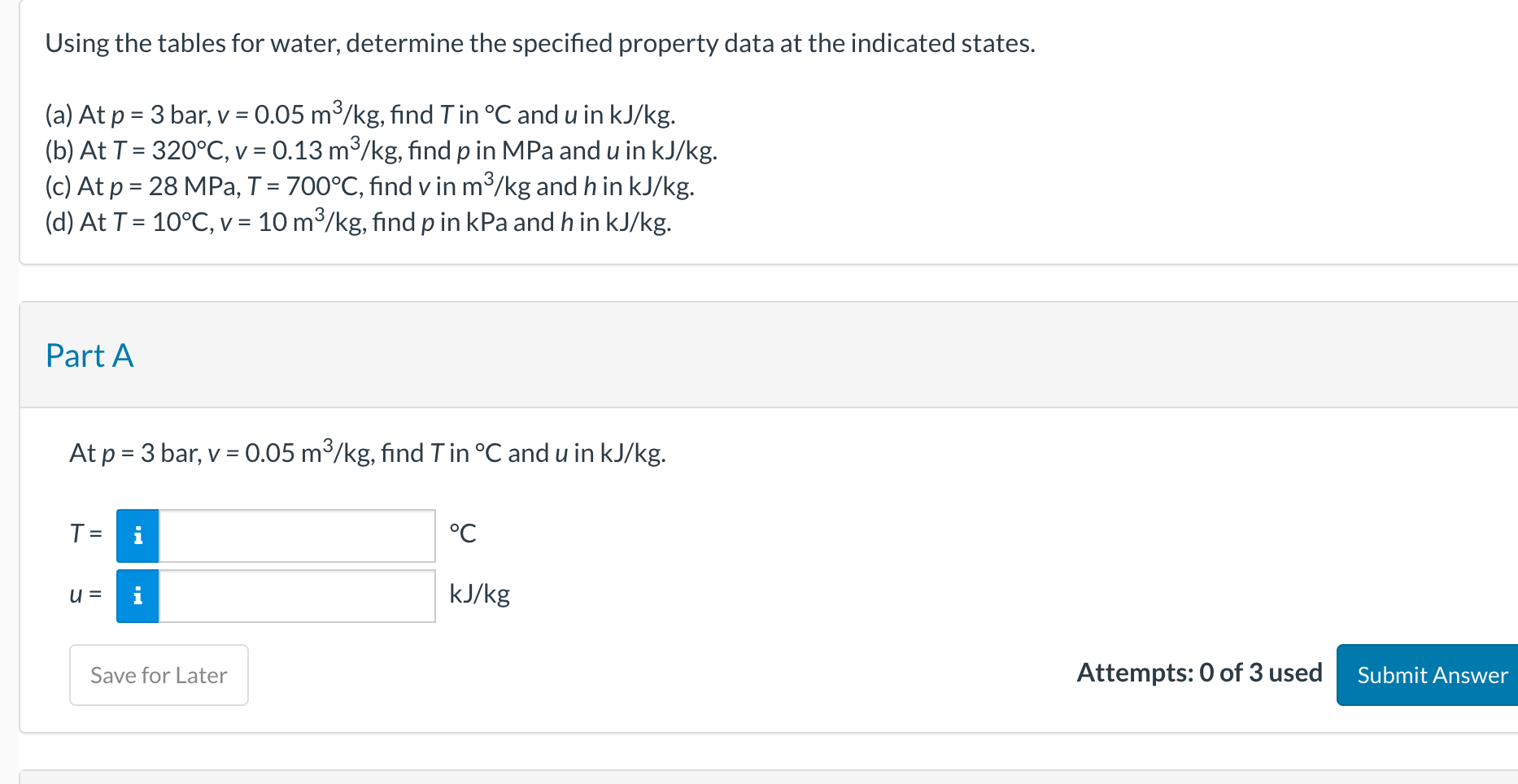This screenshot has width=1518, height=784.
Task: Select the Part A section heading
Action: [x=89, y=355]
